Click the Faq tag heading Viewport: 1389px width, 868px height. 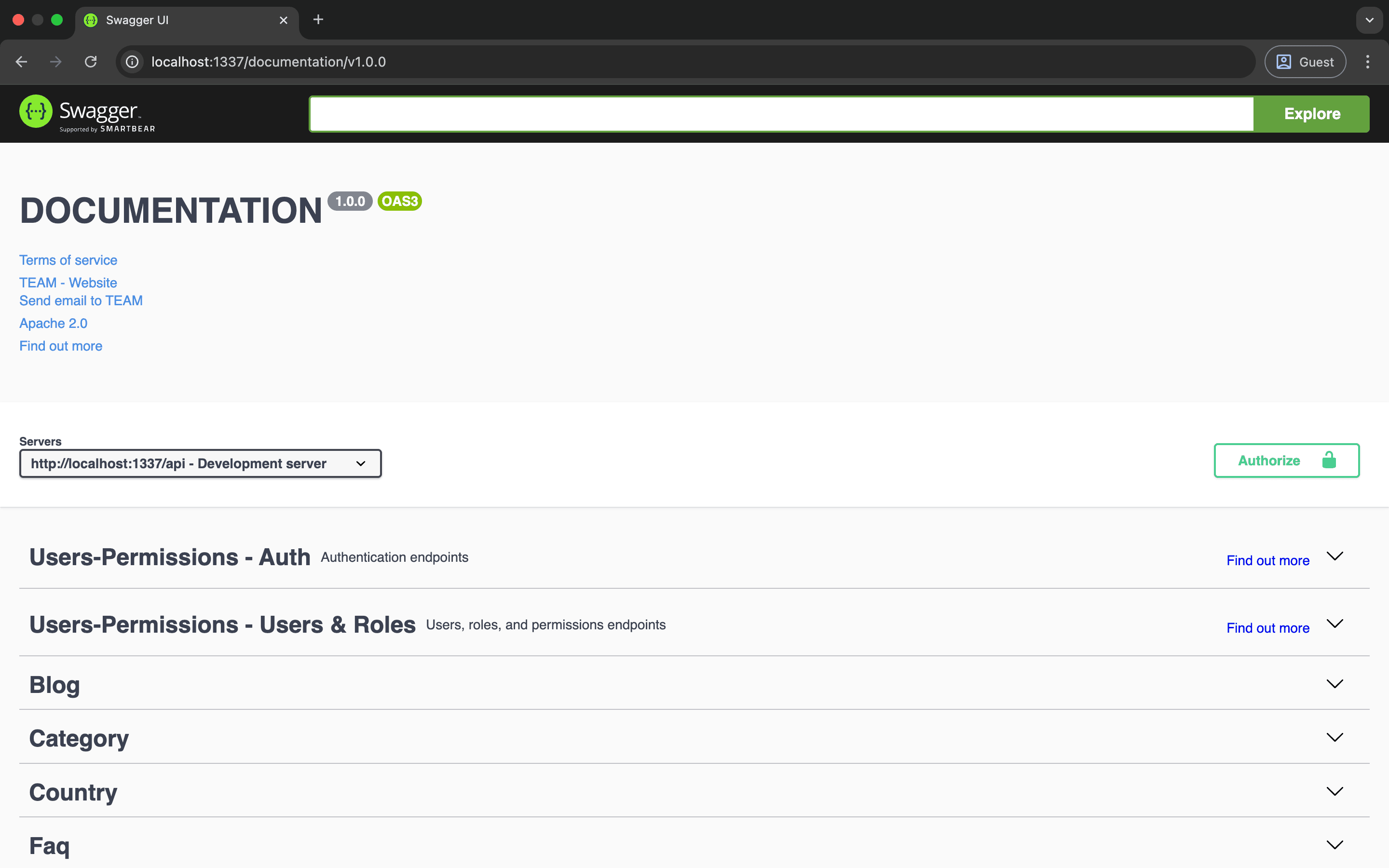pos(50,846)
